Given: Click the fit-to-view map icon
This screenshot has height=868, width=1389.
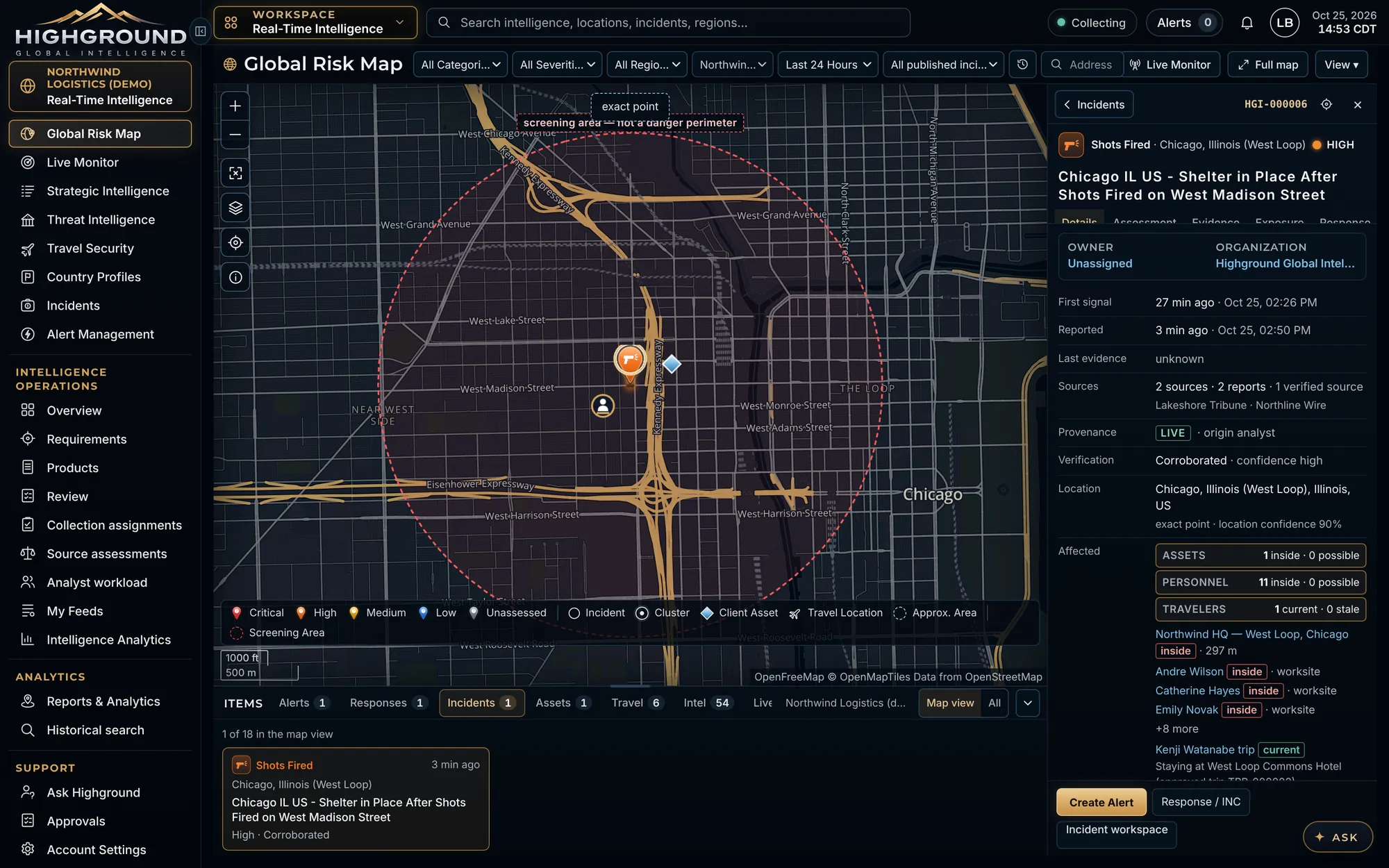Looking at the screenshot, I should 235,173.
